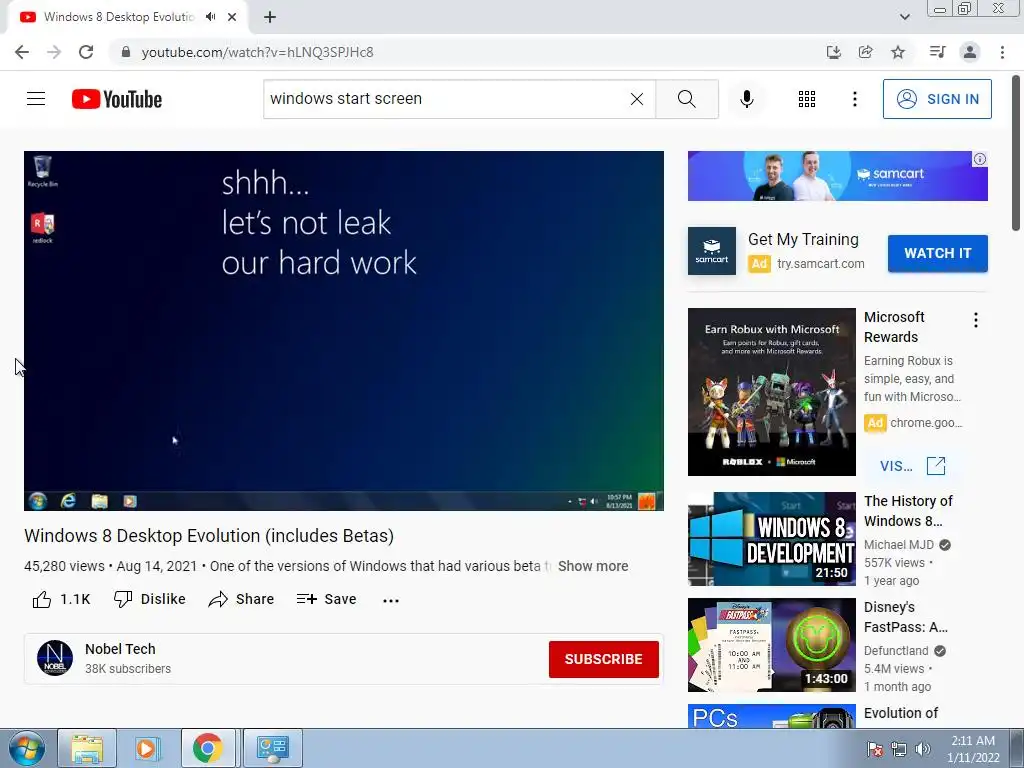Open Nobel Tech channel avatar
Screen dimensions: 1024x768
click(55, 658)
